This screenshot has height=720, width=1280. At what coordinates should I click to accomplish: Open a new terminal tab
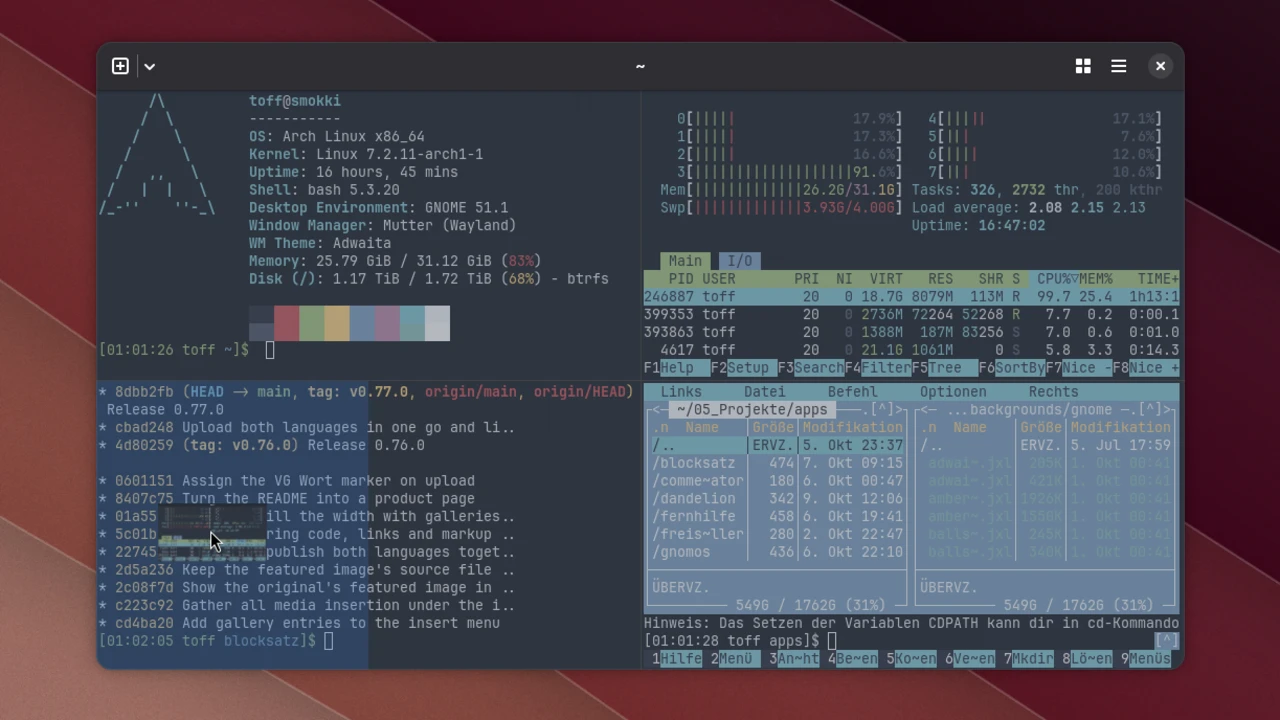[x=120, y=66]
